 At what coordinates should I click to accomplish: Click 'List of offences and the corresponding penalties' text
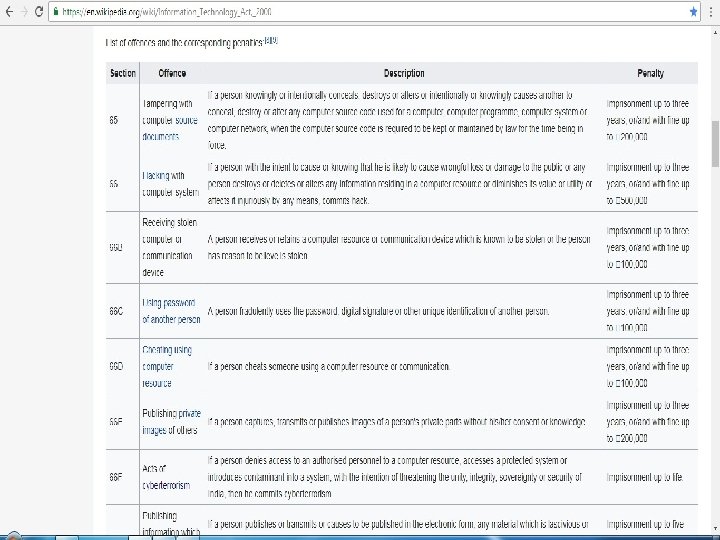pyautogui.click(x=184, y=43)
